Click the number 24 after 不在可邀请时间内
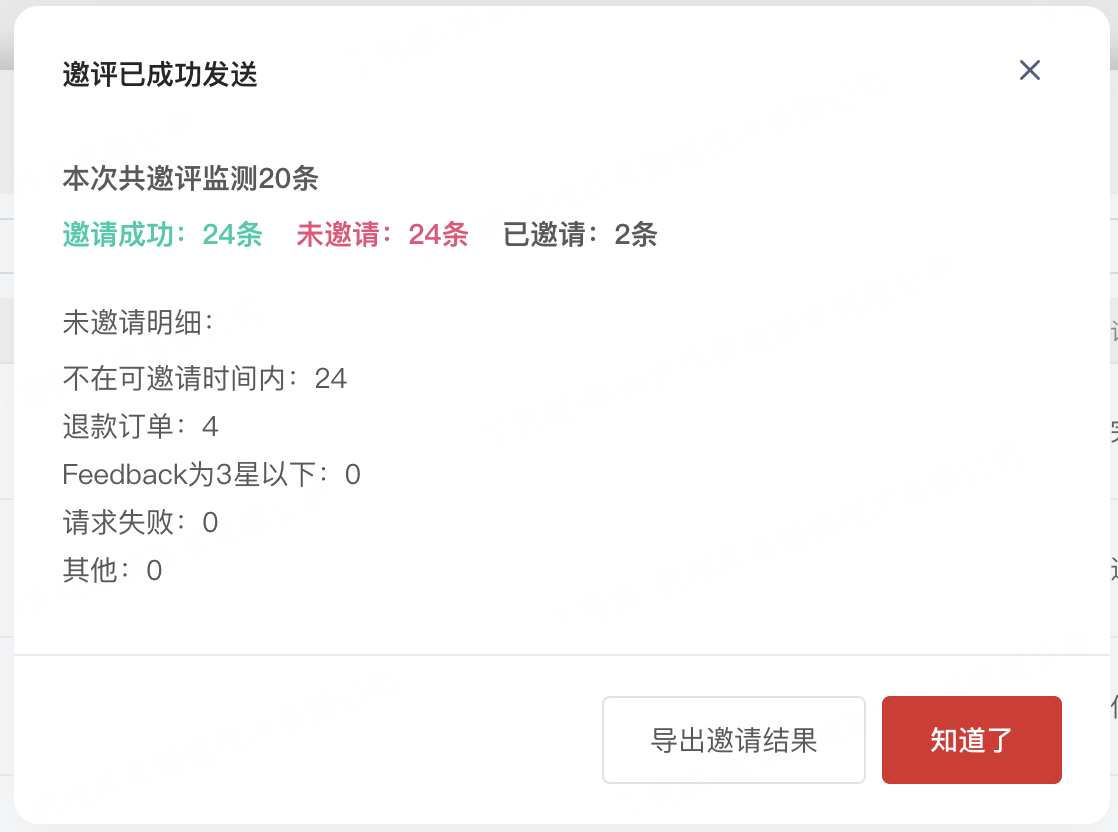Viewport: 1118px width, 832px height. (x=331, y=379)
